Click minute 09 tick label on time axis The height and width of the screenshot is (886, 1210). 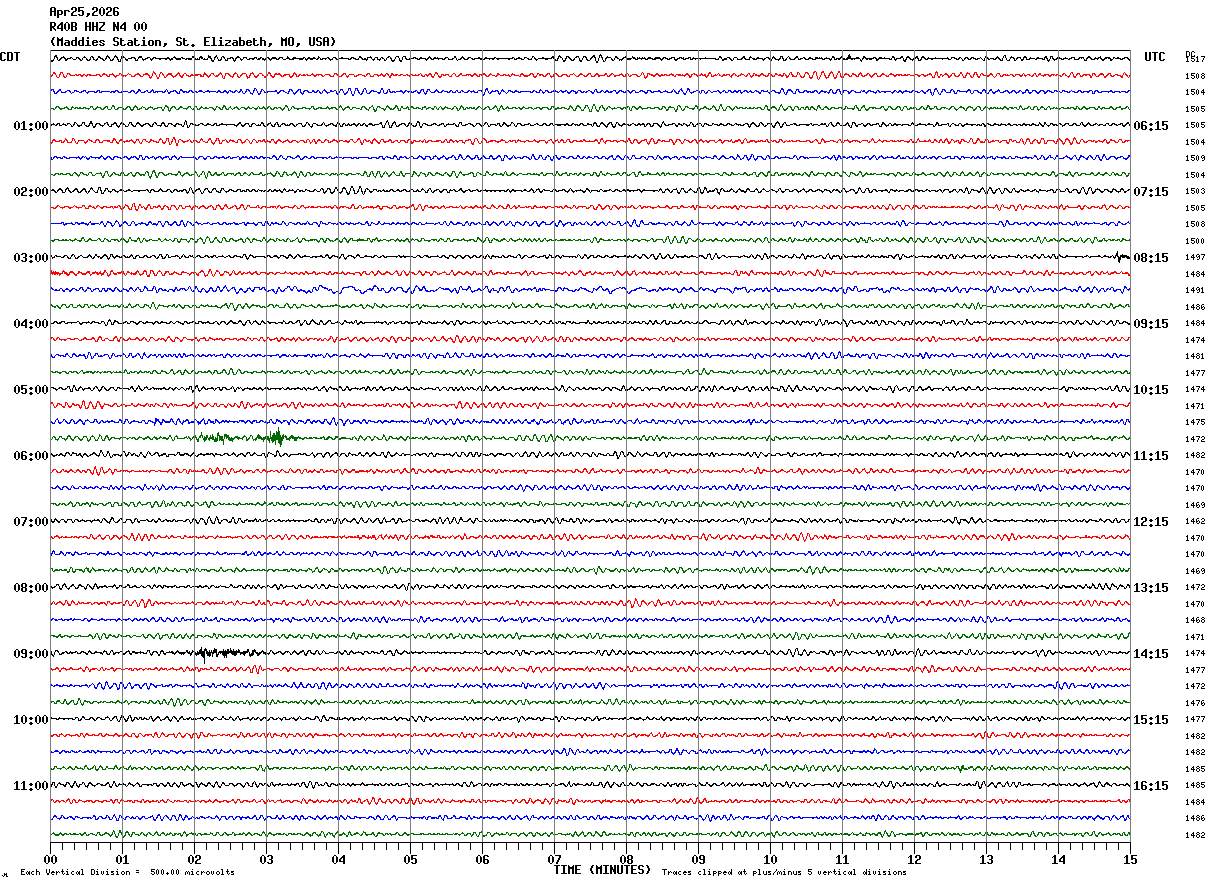tap(698, 859)
